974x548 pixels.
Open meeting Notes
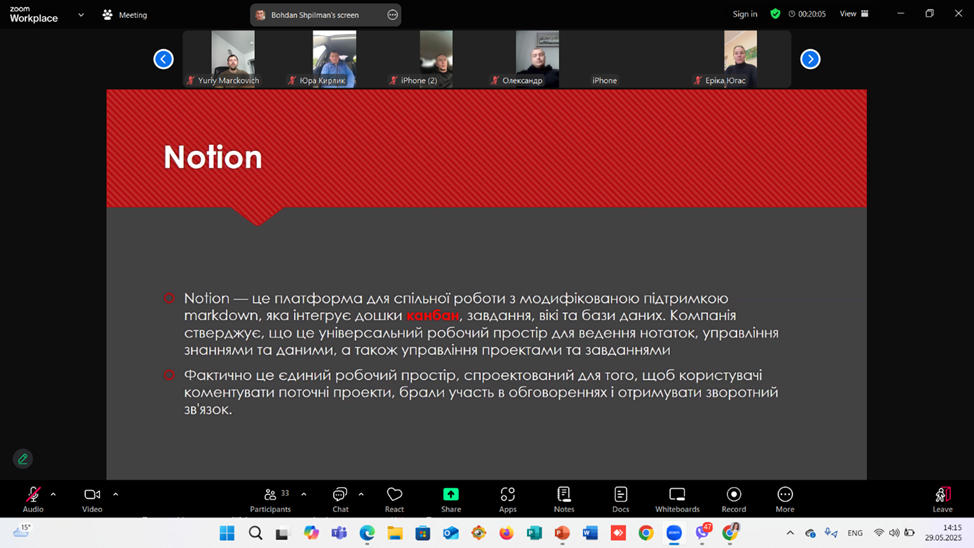point(564,500)
